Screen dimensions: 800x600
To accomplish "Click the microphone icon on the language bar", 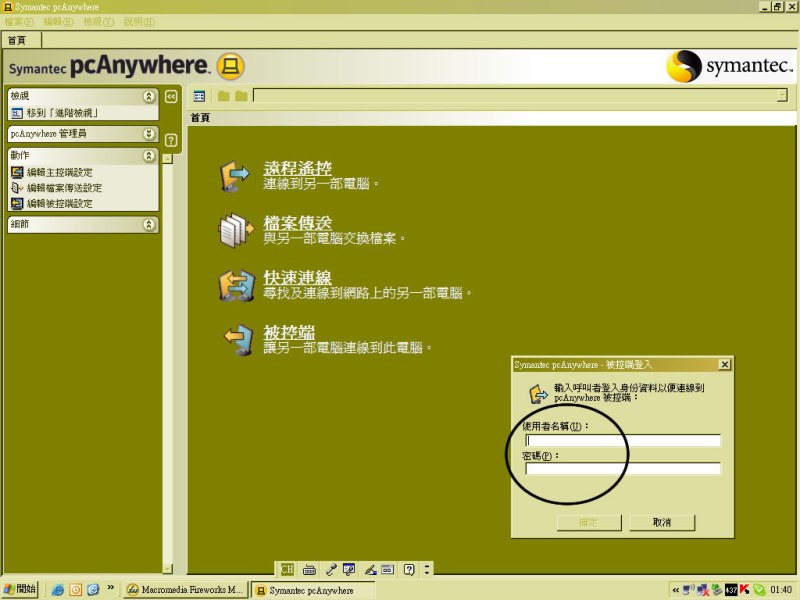I will (331, 569).
